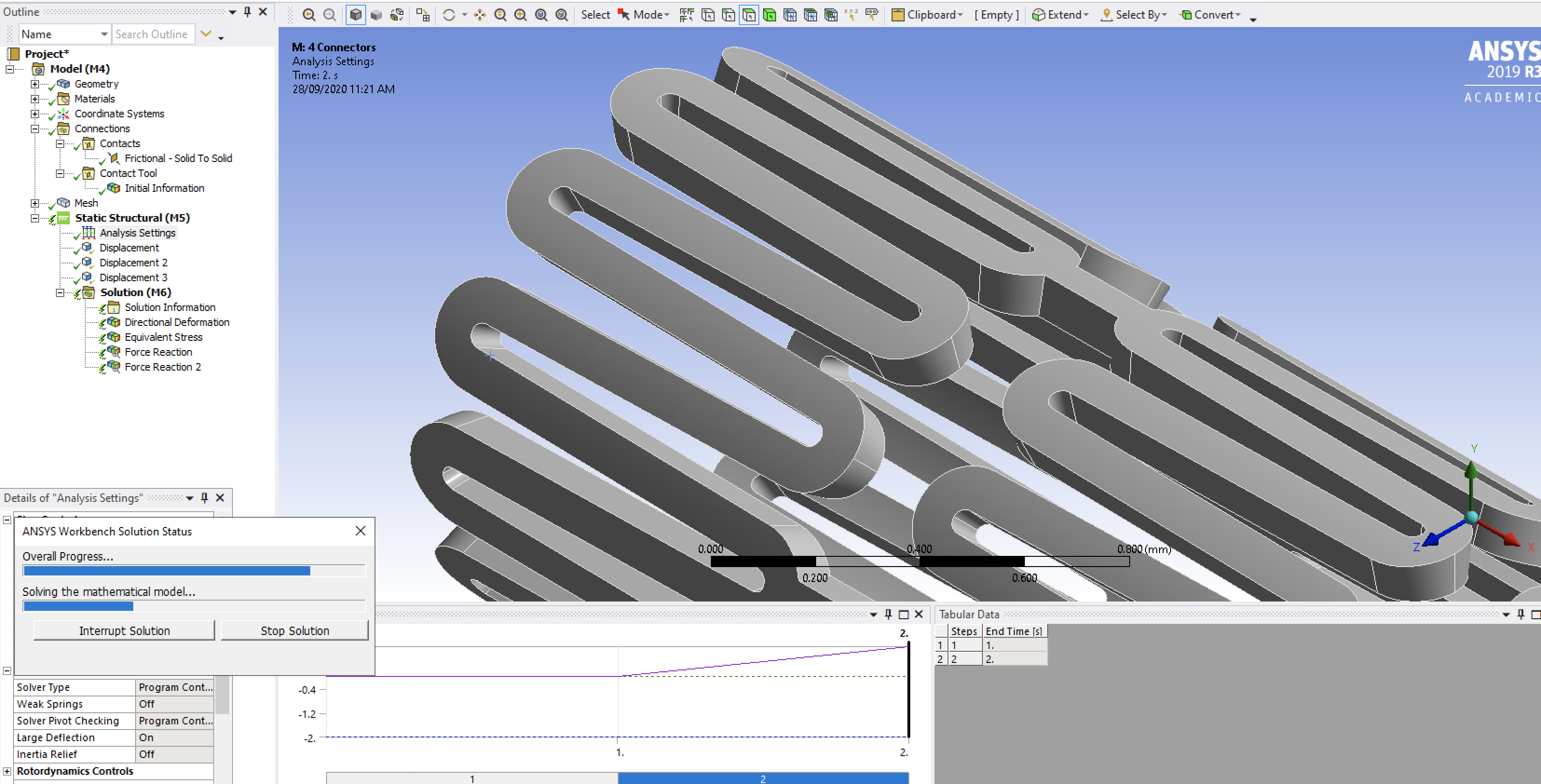Pin the Details of Analysis Settings panel

[x=205, y=498]
